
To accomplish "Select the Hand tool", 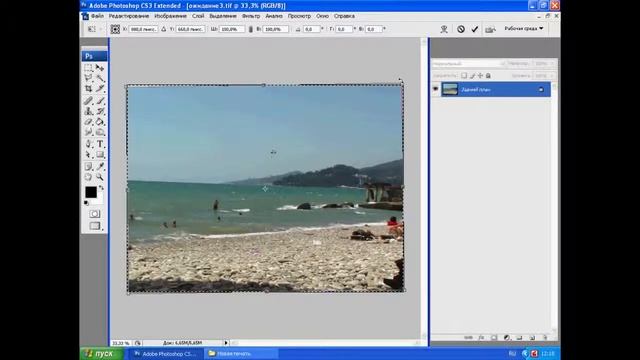I will [x=89, y=177].
